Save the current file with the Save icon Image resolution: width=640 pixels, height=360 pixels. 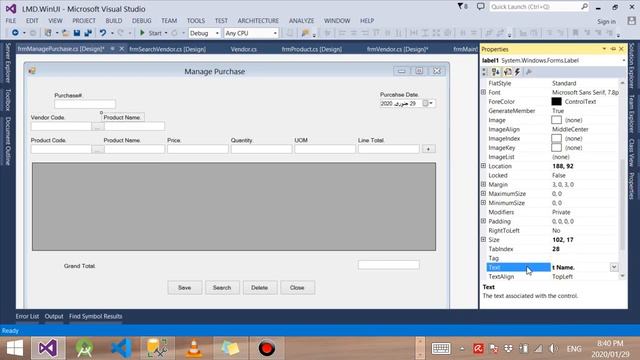[77, 33]
